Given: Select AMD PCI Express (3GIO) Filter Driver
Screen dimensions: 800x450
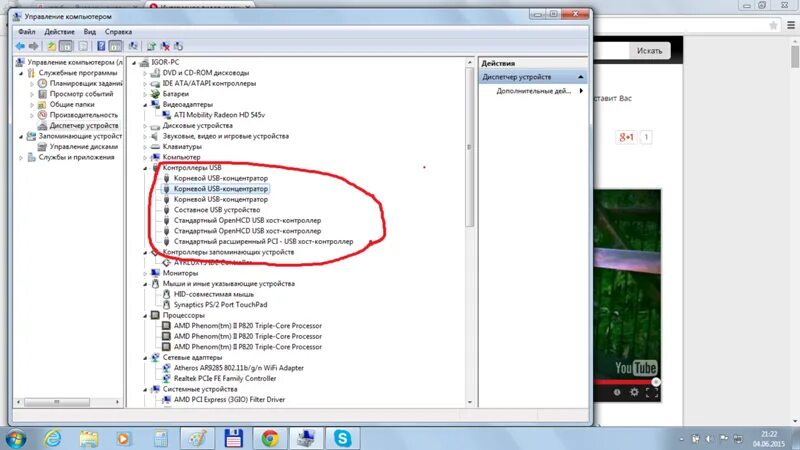Looking at the screenshot, I should click(229, 399).
